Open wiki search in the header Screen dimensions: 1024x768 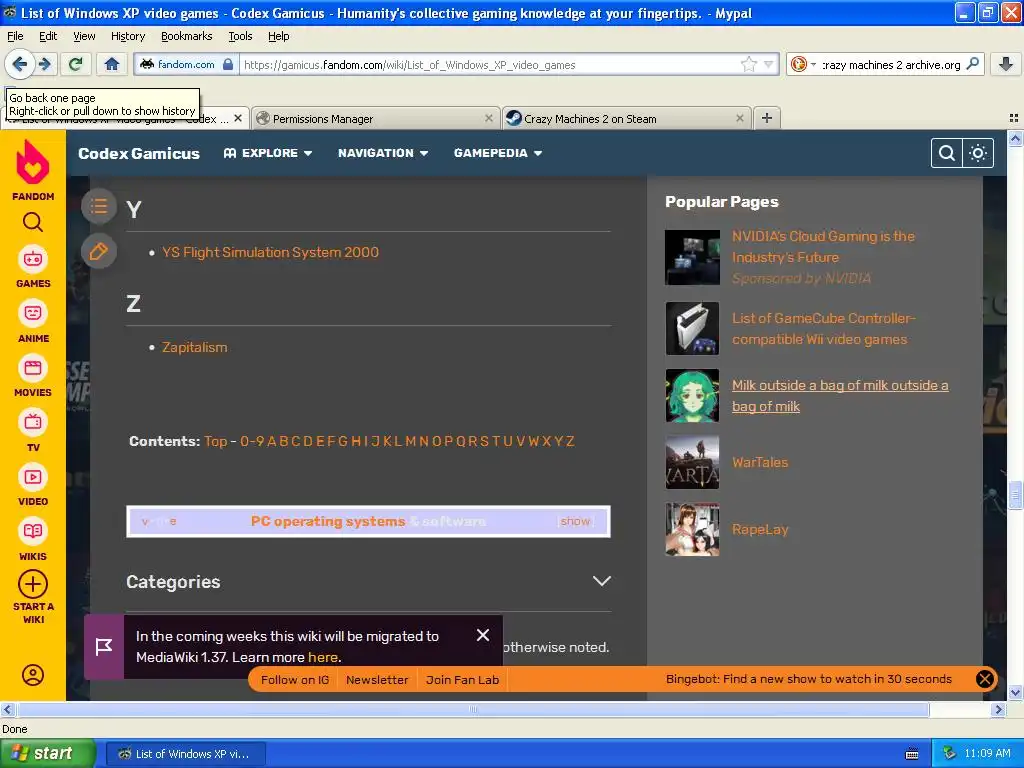(946, 153)
